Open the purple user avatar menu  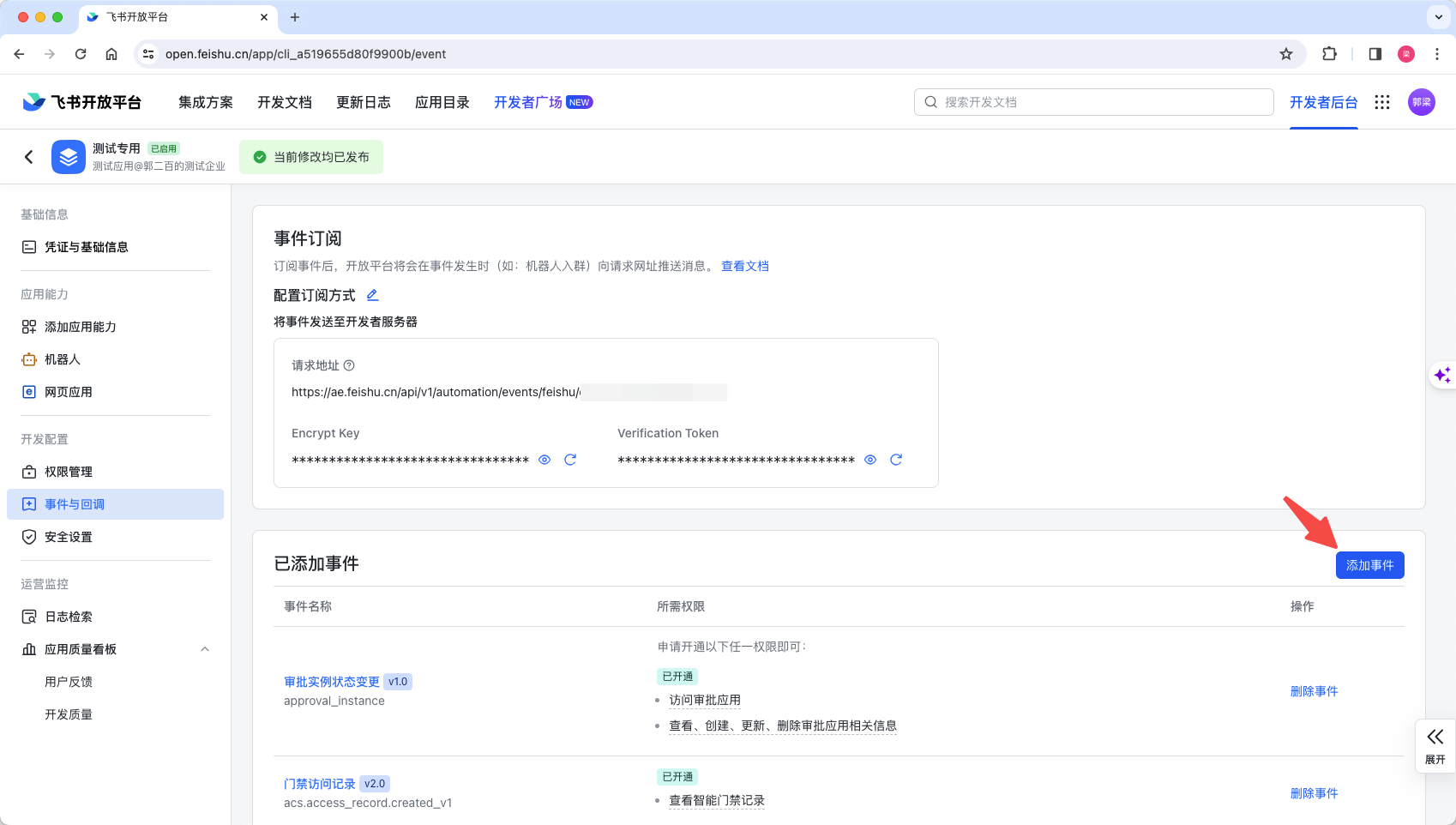[1422, 102]
